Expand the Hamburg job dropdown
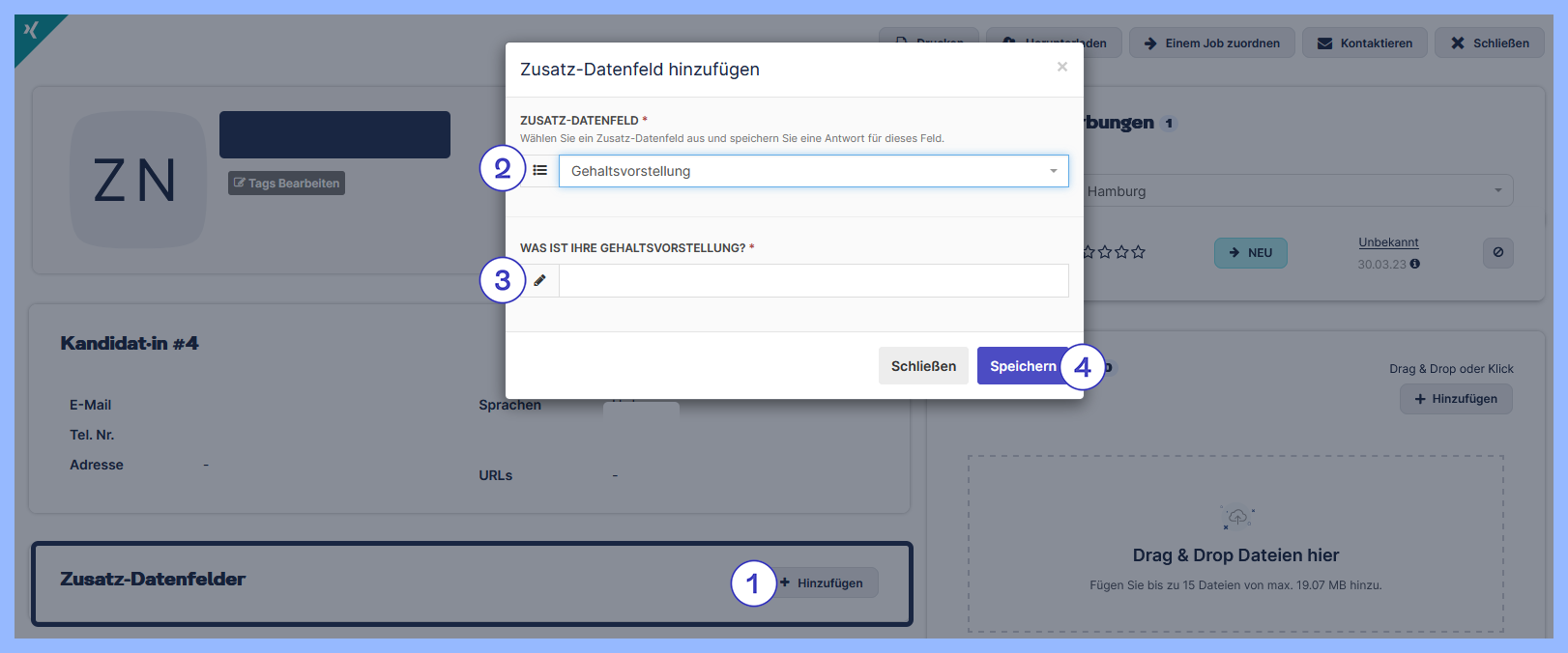The width and height of the screenshot is (1568, 653). tap(1295, 191)
